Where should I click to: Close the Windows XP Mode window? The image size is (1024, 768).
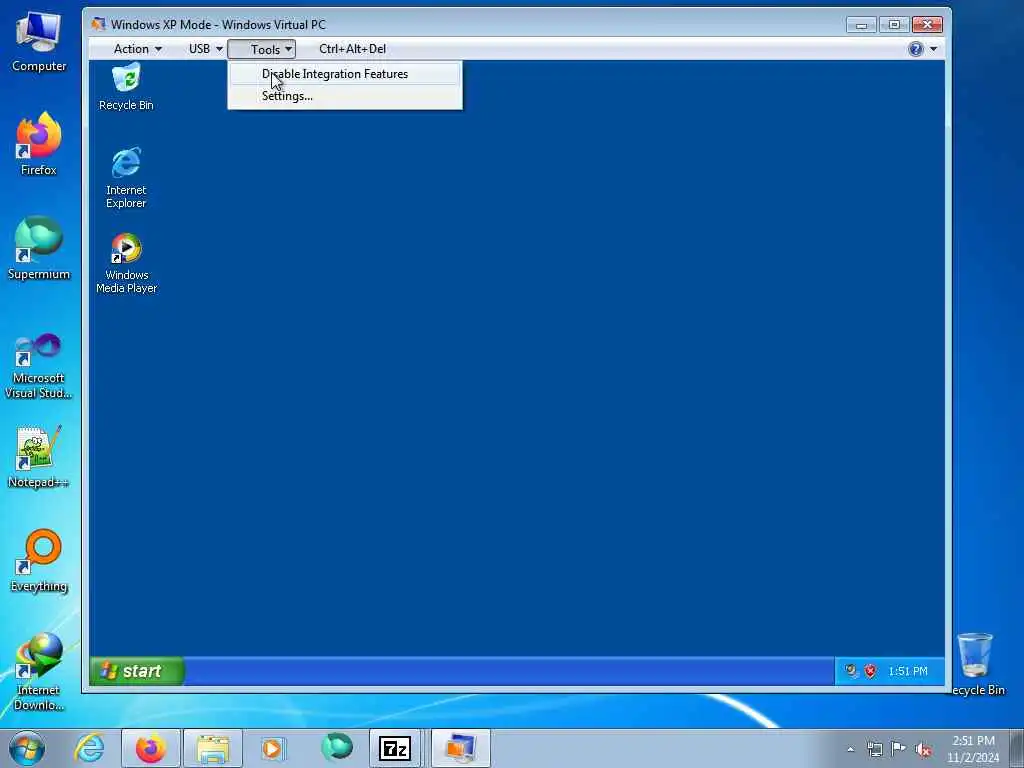(x=927, y=25)
